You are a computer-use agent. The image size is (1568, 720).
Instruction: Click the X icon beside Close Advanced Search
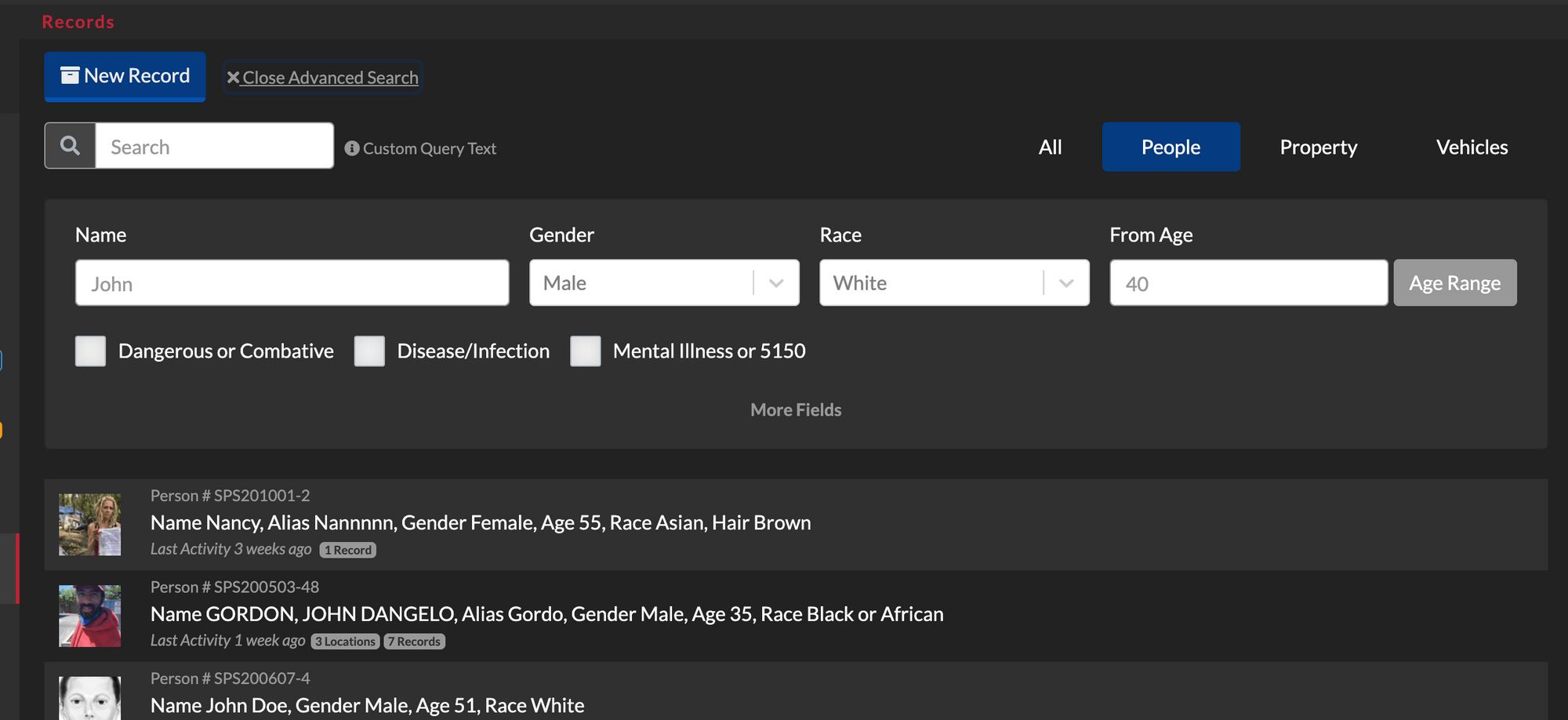pyautogui.click(x=233, y=78)
